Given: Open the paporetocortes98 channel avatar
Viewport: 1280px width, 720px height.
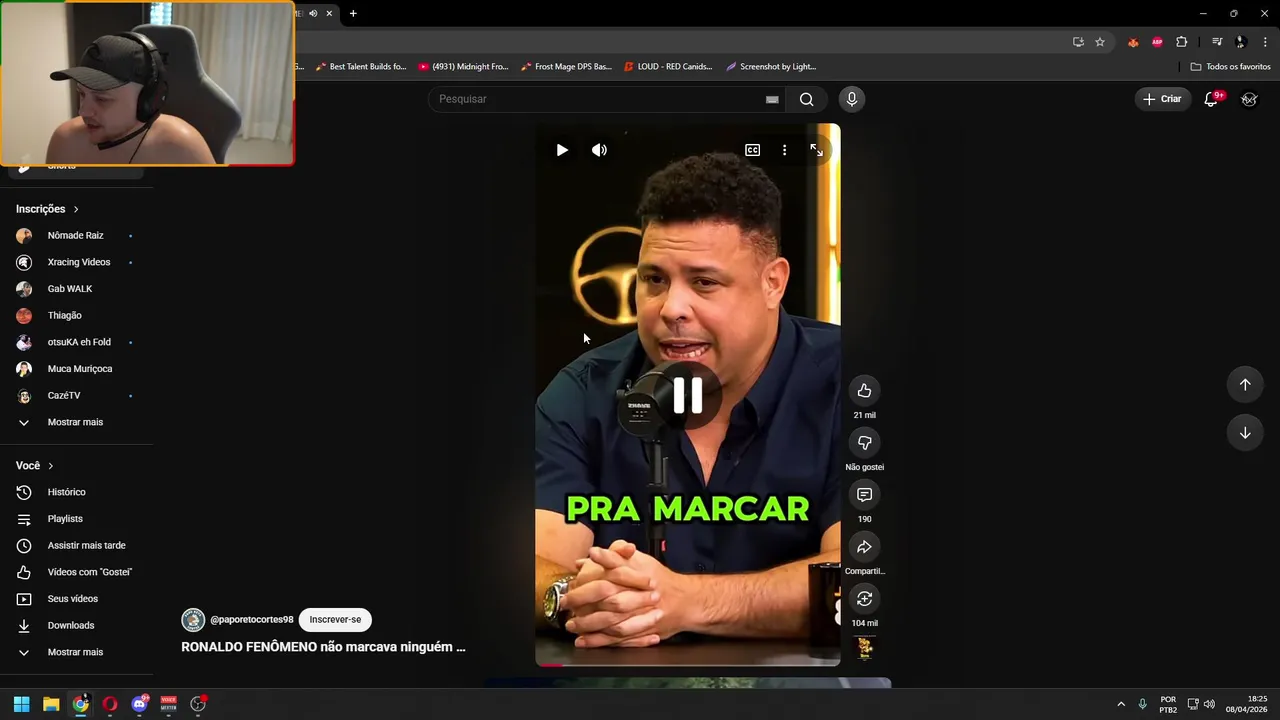Looking at the screenshot, I should (x=193, y=620).
